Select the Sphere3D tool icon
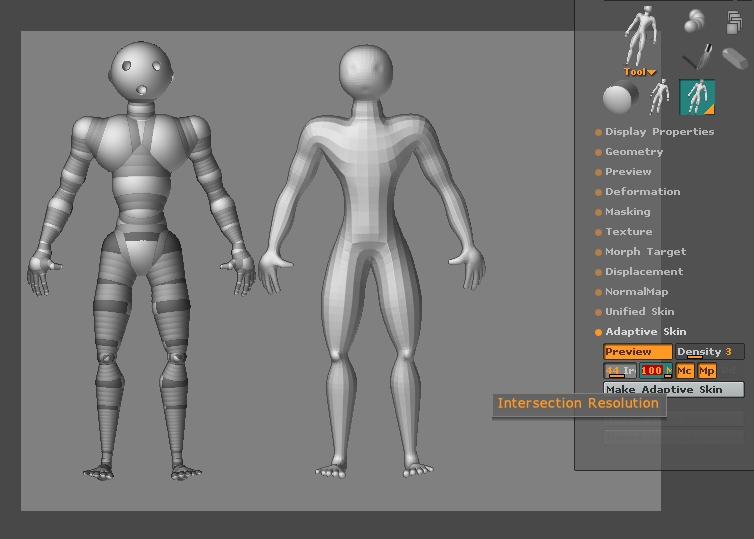This screenshot has height=539, width=754. click(x=620, y=97)
